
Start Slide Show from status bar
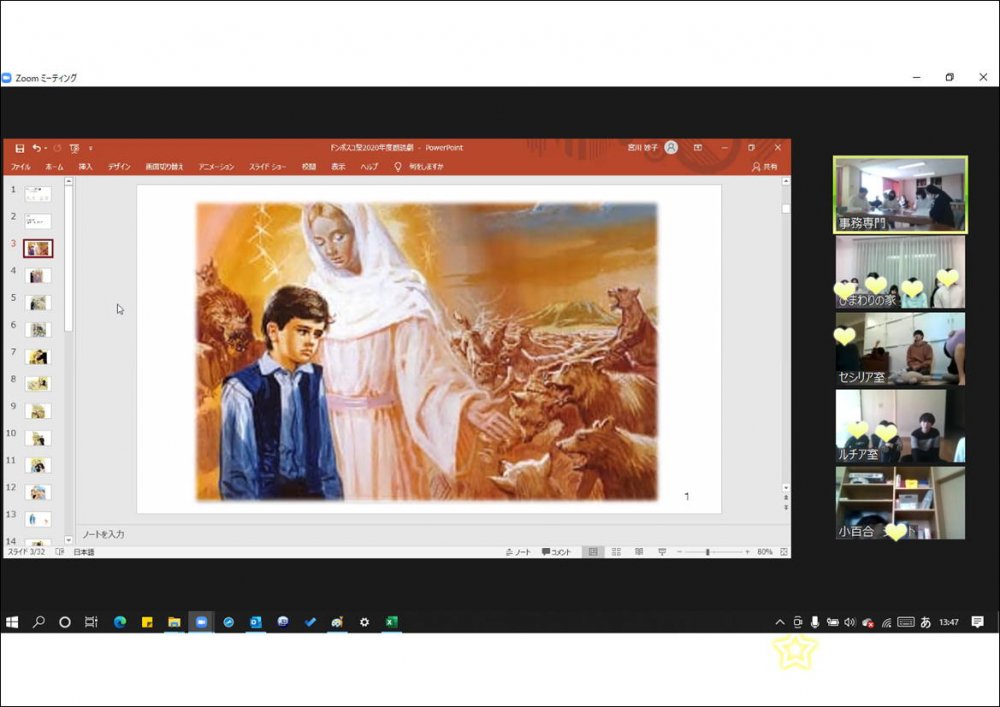point(661,552)
